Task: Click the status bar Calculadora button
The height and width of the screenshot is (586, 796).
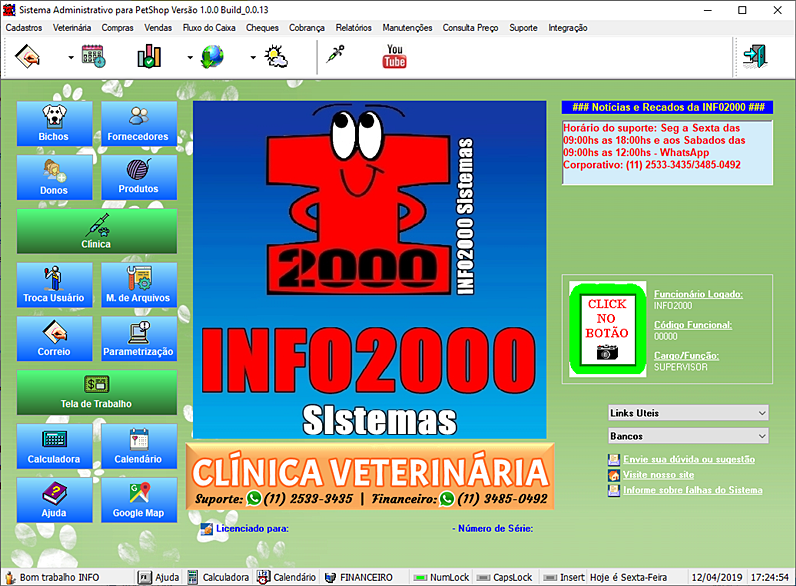Action: click(218, 577)
